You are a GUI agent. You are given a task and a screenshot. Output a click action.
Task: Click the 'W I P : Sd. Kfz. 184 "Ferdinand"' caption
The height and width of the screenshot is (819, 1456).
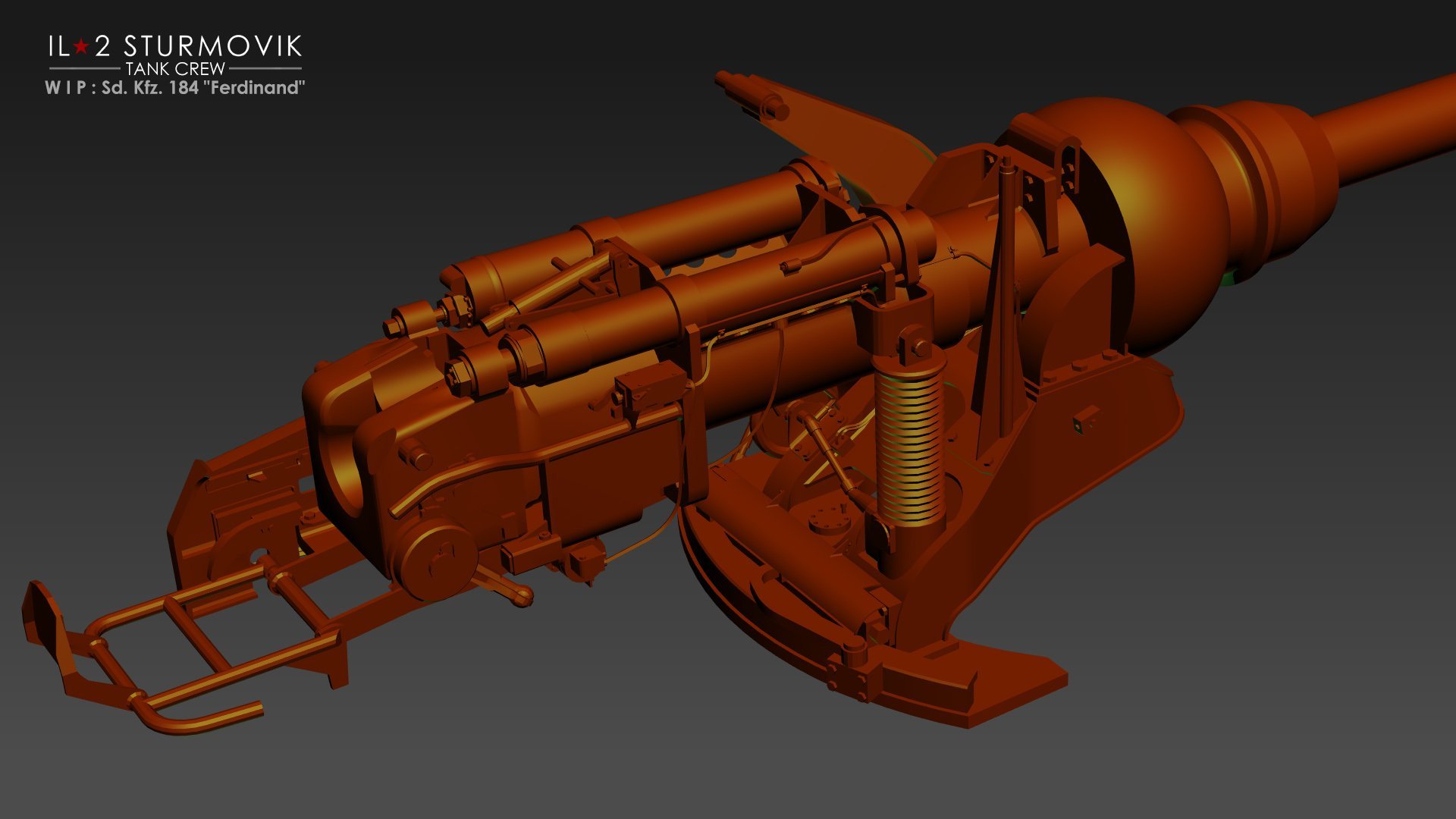175,88
